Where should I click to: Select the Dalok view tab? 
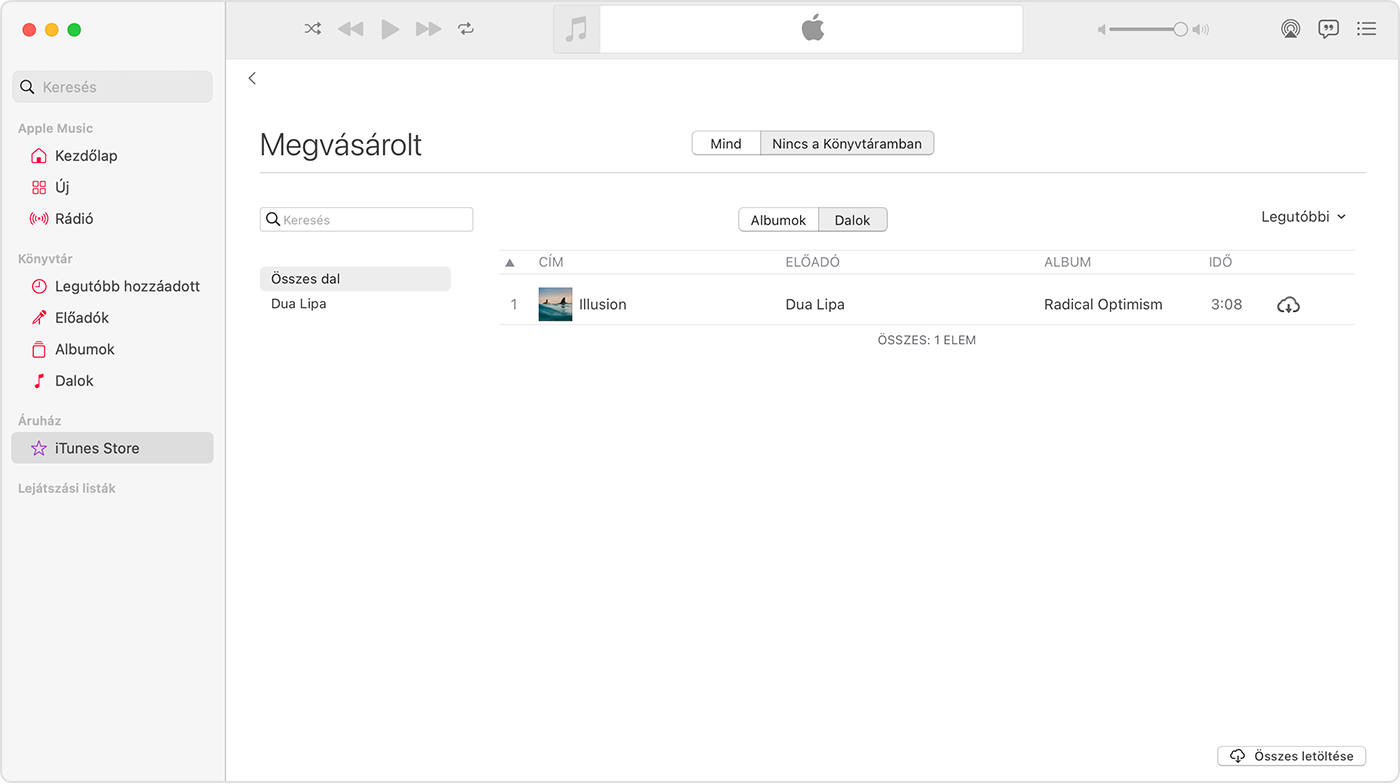pos(853,220)
